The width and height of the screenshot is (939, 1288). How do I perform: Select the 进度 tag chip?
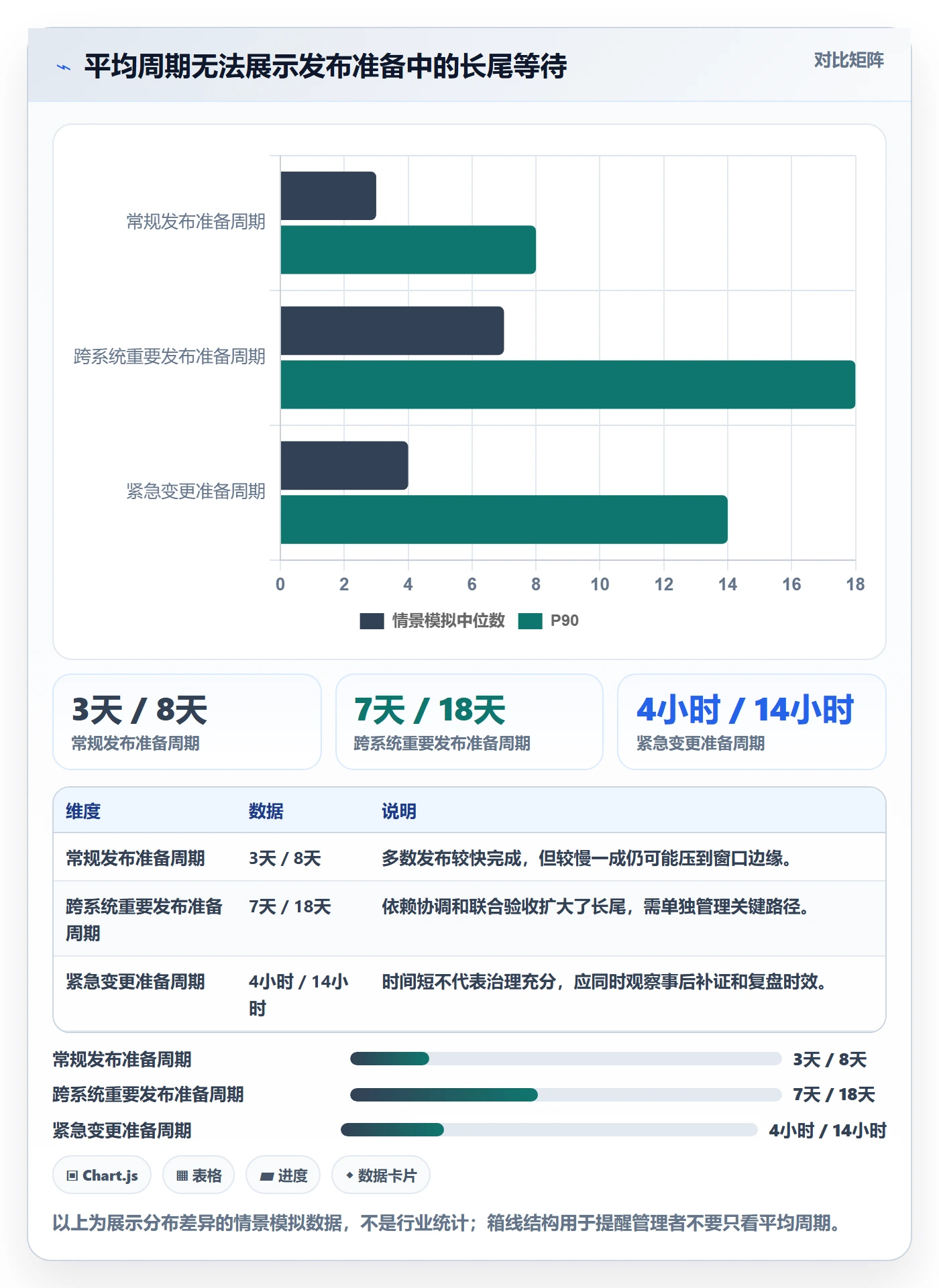coord(283,1175)
